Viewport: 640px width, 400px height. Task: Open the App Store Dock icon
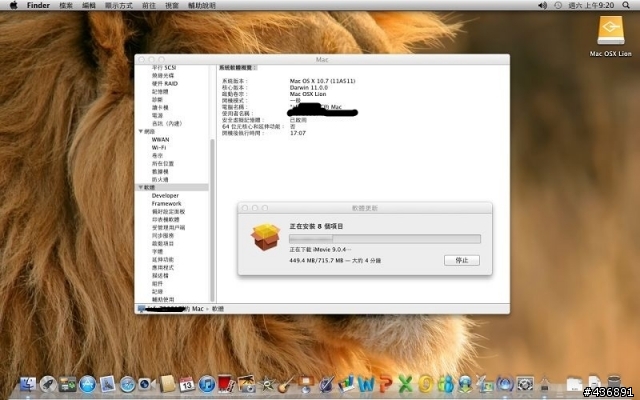point(87,384)
